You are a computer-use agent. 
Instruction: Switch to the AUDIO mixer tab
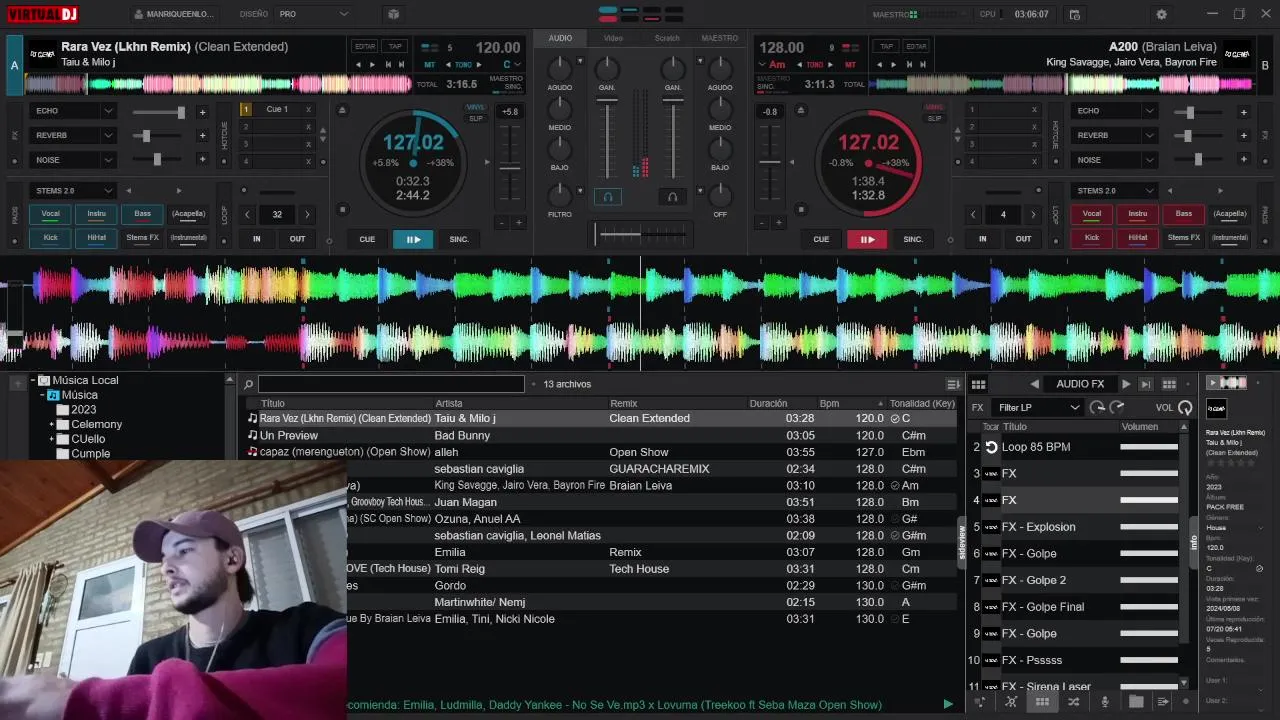coord(560,38)
